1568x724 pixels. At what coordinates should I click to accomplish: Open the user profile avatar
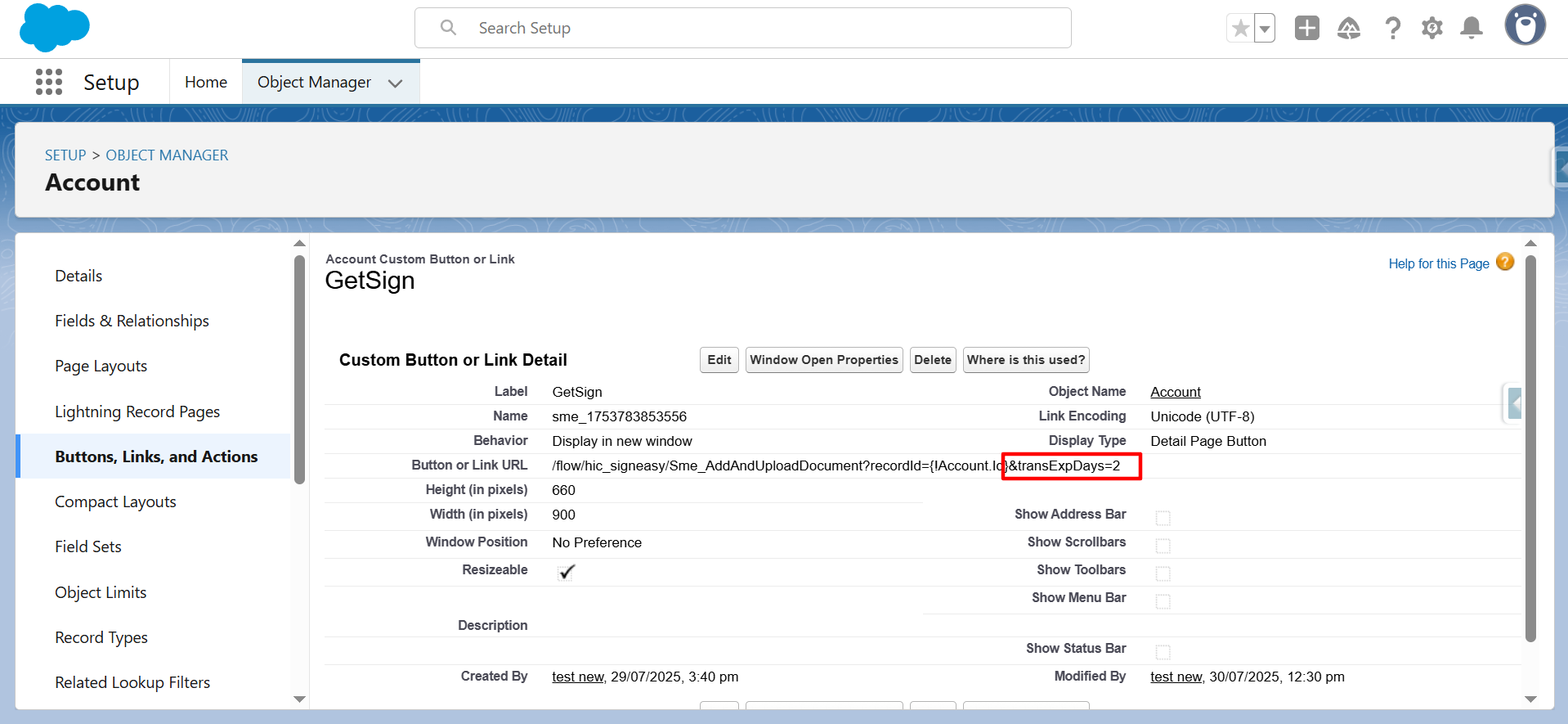coord(1525,25)
